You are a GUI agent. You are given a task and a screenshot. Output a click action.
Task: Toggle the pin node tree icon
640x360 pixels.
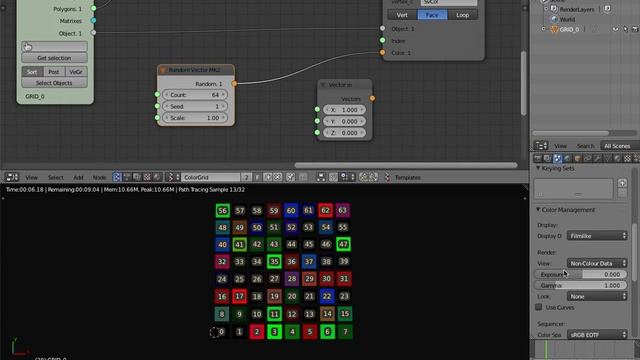[291, 177]
